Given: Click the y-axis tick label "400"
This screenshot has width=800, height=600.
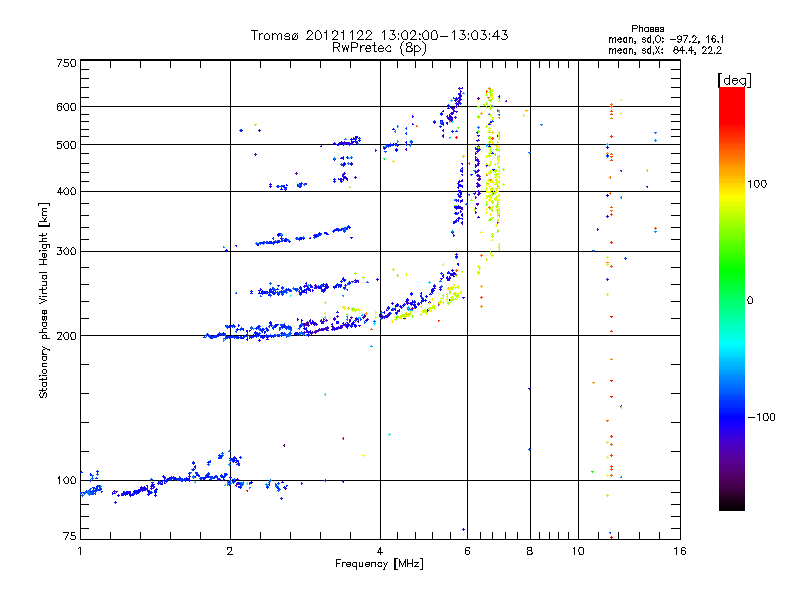Looking at the screenshot, I should 66,191.
